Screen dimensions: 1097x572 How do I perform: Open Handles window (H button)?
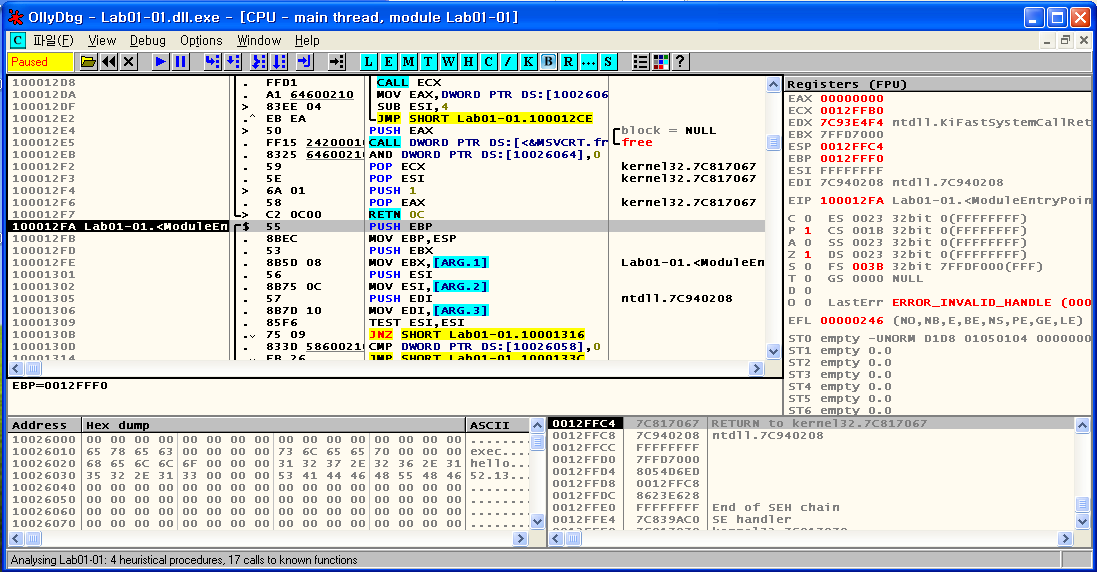click(x=468, y=62)
